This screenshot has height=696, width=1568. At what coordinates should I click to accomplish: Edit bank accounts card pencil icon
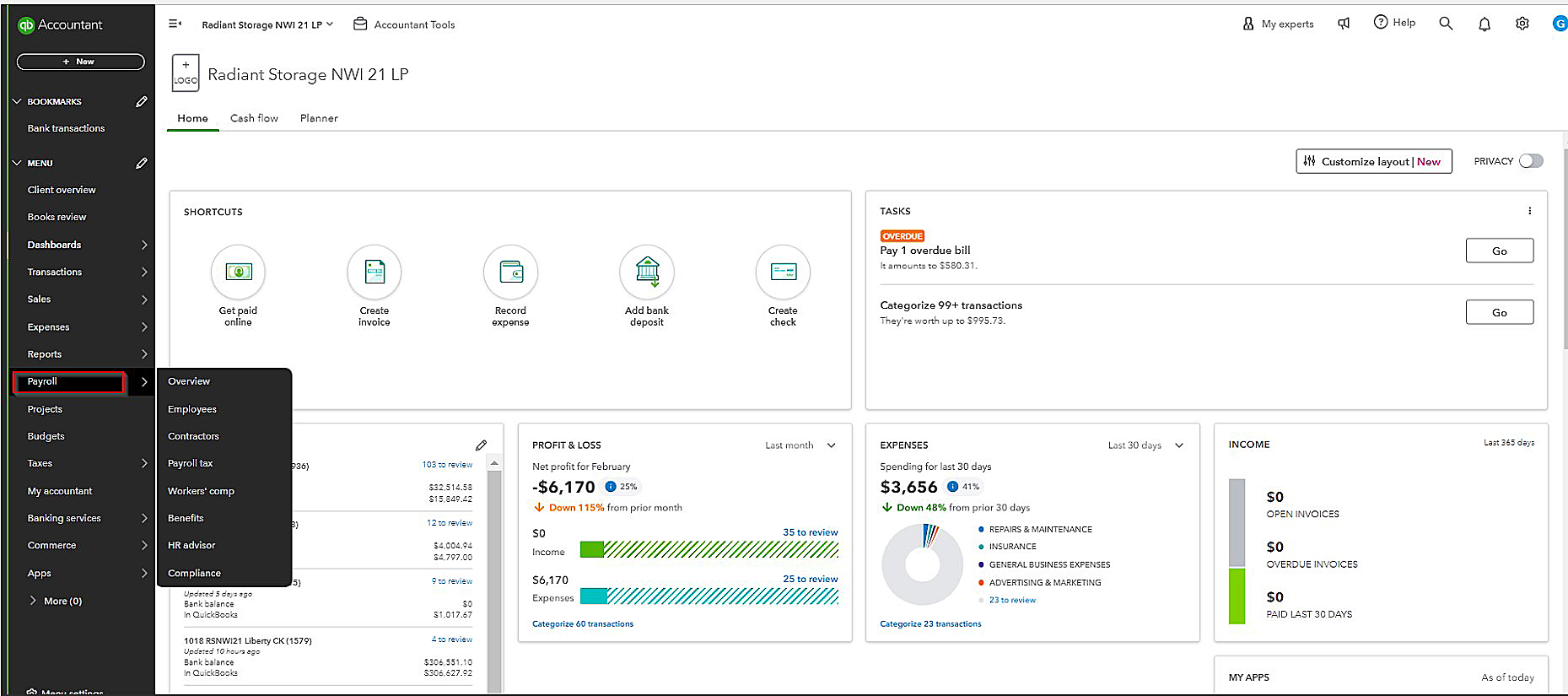tap(481, 445)
